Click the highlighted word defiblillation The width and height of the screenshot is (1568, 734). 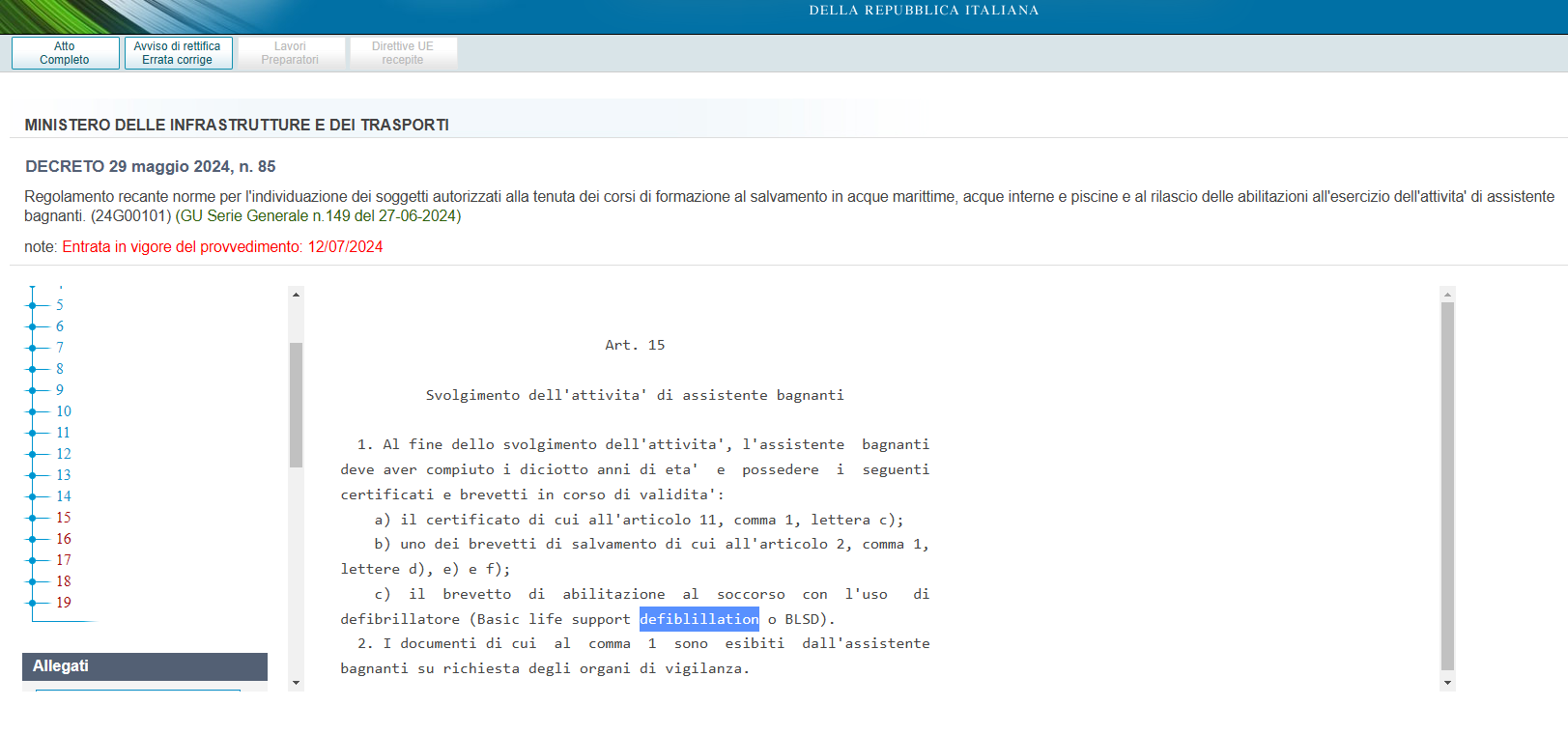click(698, 619)
